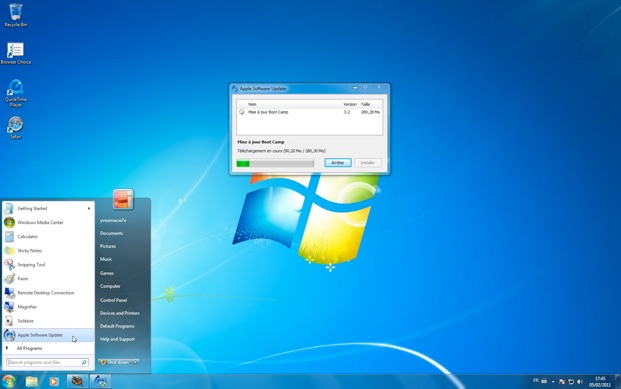Image resolution: width=621 pixels, height=389 pixels.
Task: Select Apple Software Update in Start menu
Action: tap(48, 335)
